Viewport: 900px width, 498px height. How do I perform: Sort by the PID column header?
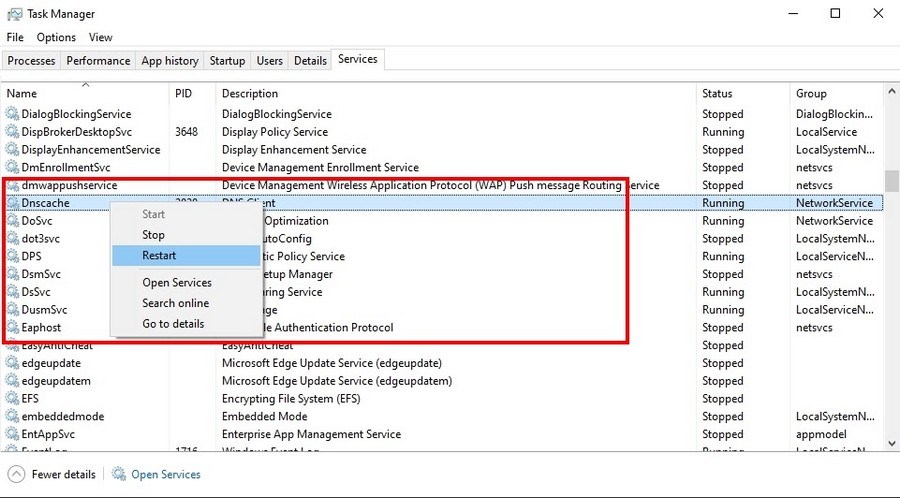(192, 93)
